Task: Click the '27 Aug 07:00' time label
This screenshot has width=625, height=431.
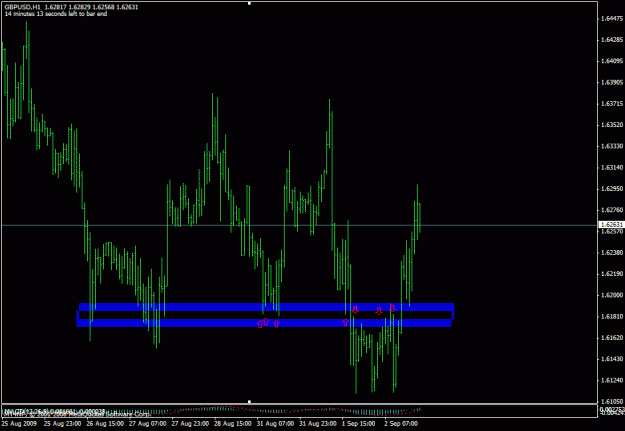Action: [x=147, y=423]
